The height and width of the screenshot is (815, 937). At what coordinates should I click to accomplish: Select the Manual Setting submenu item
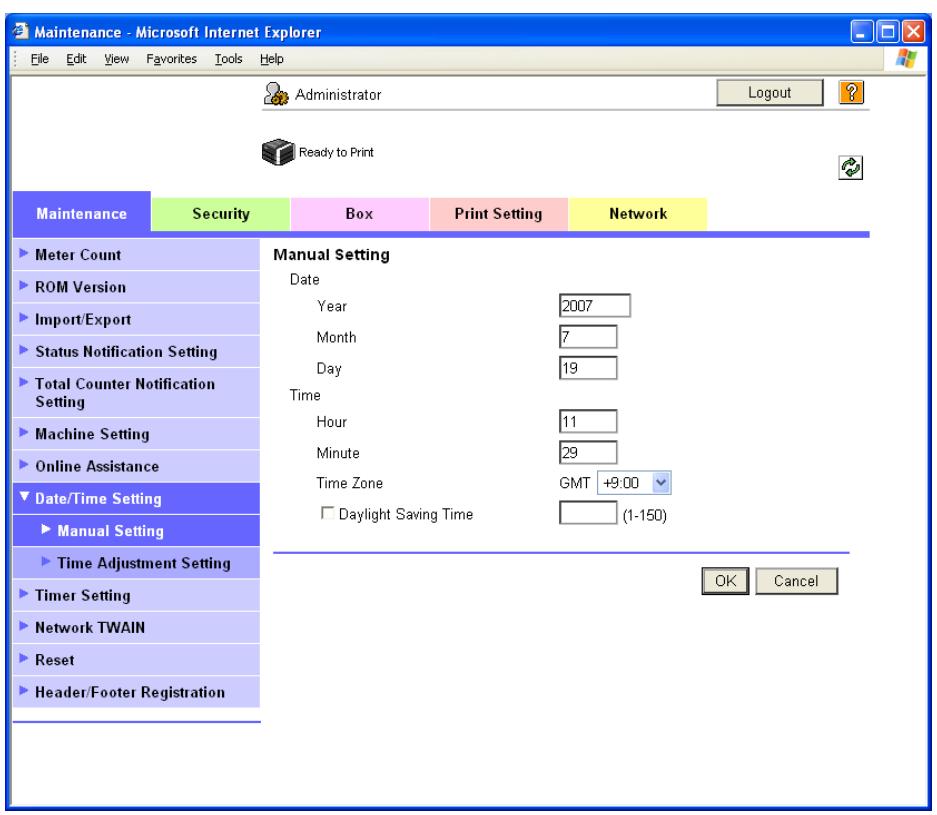click(136, 531)
